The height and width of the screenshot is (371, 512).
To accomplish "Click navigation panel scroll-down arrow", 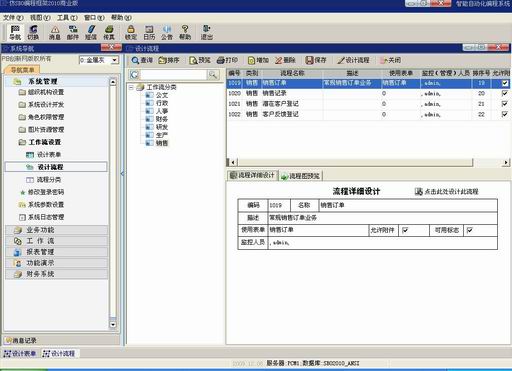I will (113, 324).
